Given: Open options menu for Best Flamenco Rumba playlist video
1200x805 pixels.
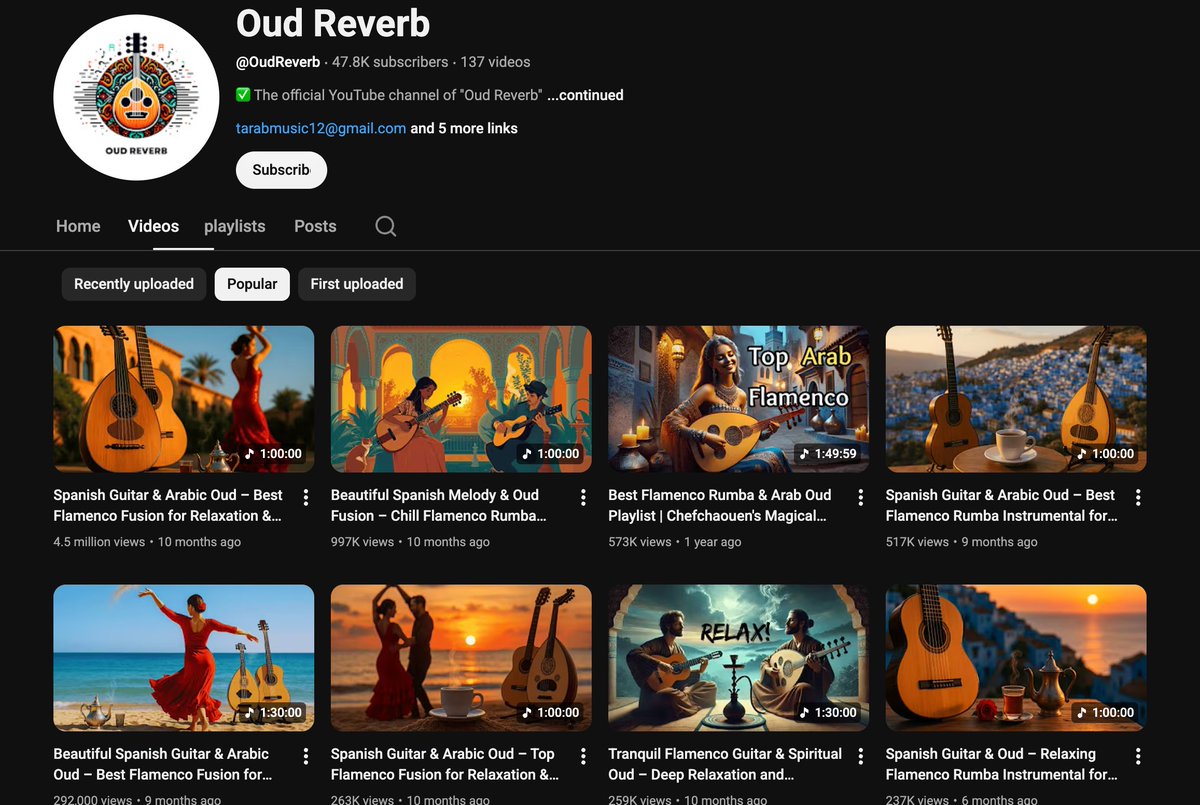Looking at the screenshot, I should (860, 497).
